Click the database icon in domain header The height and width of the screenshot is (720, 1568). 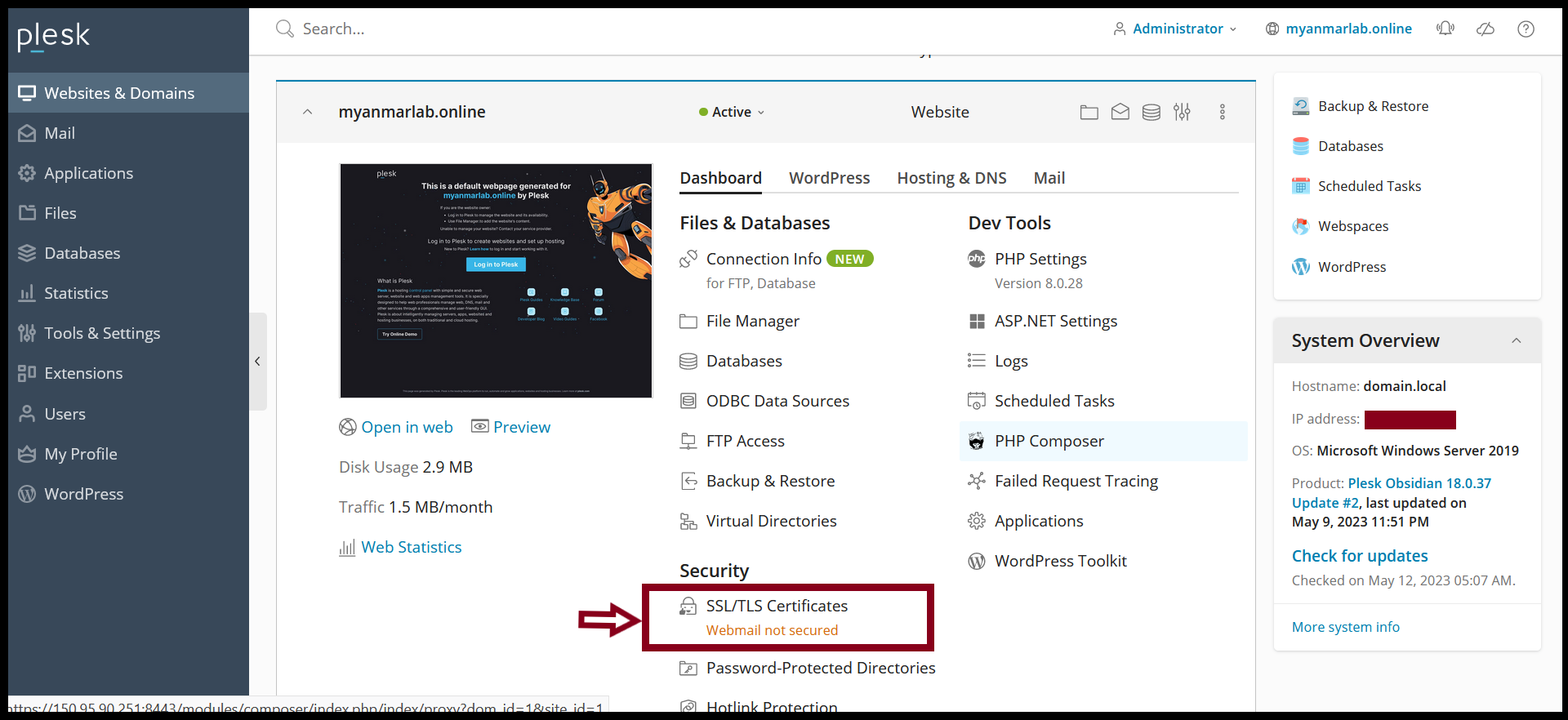tap(1151, 113)
